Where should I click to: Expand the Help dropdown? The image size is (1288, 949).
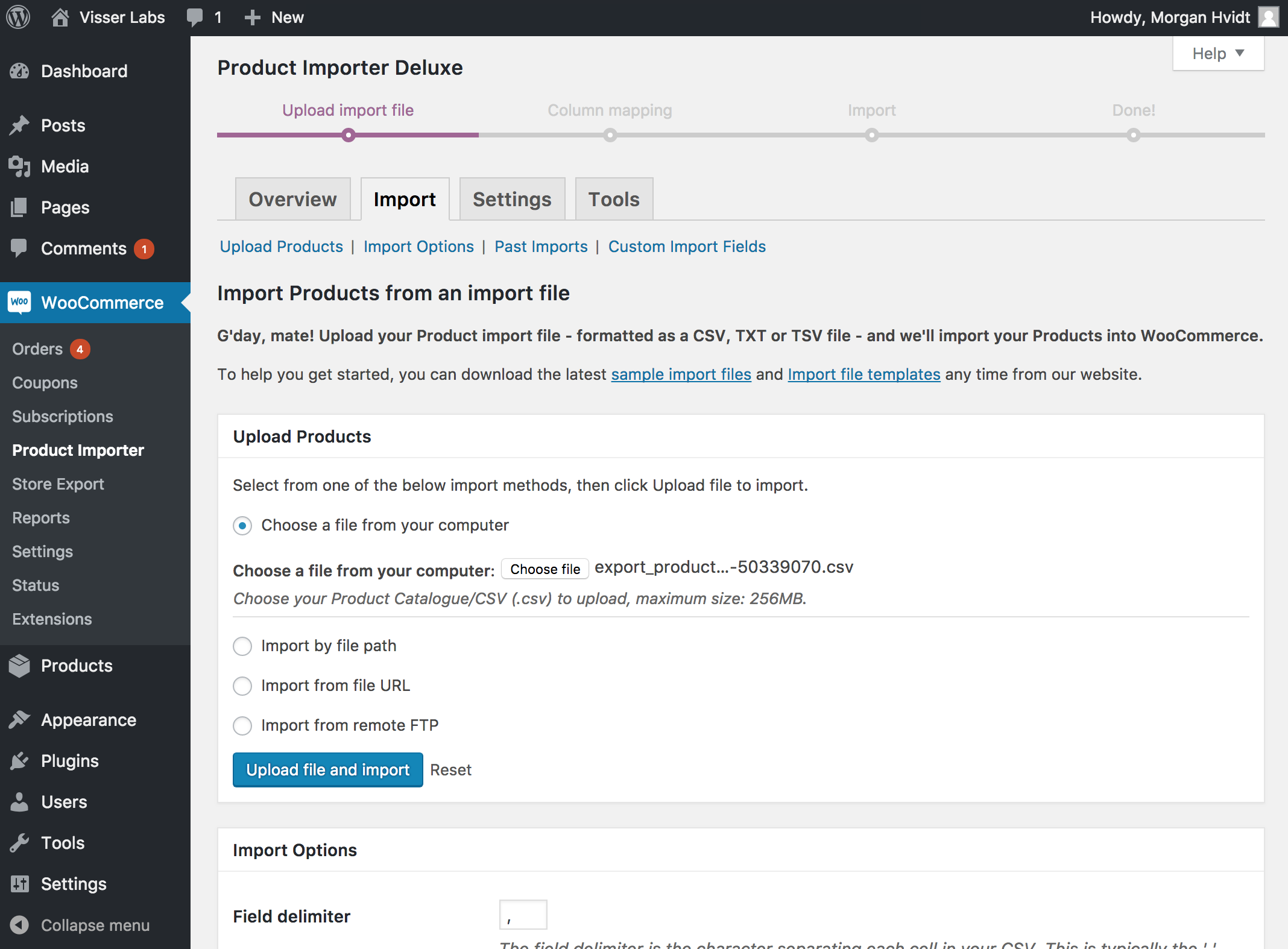(1218, 54)
